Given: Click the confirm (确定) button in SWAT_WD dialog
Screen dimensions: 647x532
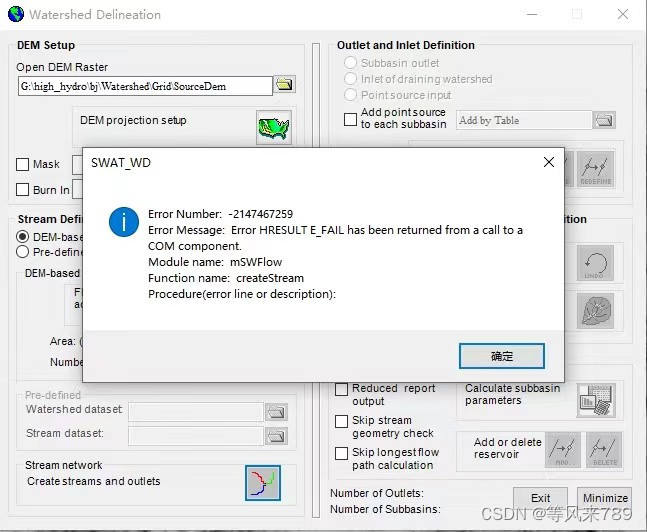Looking at the screenshot, I should click(502, 356).
